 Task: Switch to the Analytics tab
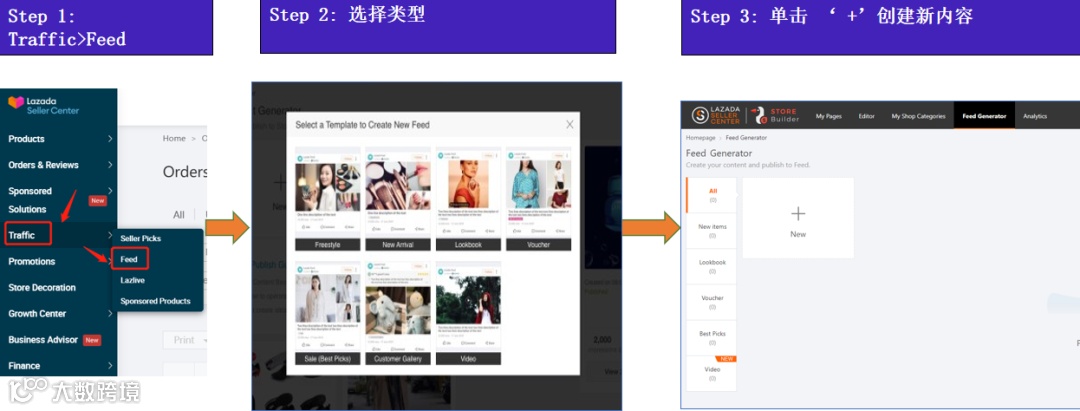(x=1035, y=116)
